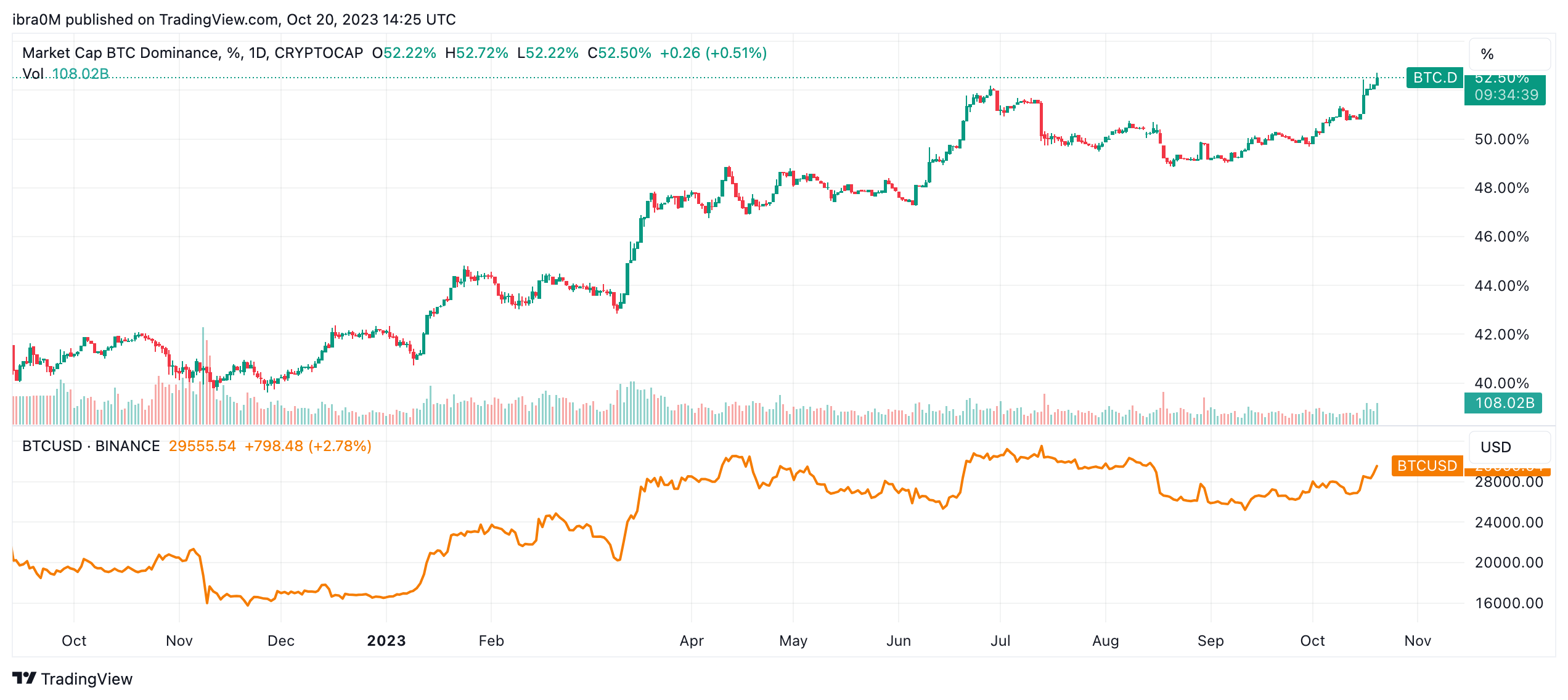Click the Vol indicator legend label
The height and width of the screenshot is (700, 1568).
[33, 74]
